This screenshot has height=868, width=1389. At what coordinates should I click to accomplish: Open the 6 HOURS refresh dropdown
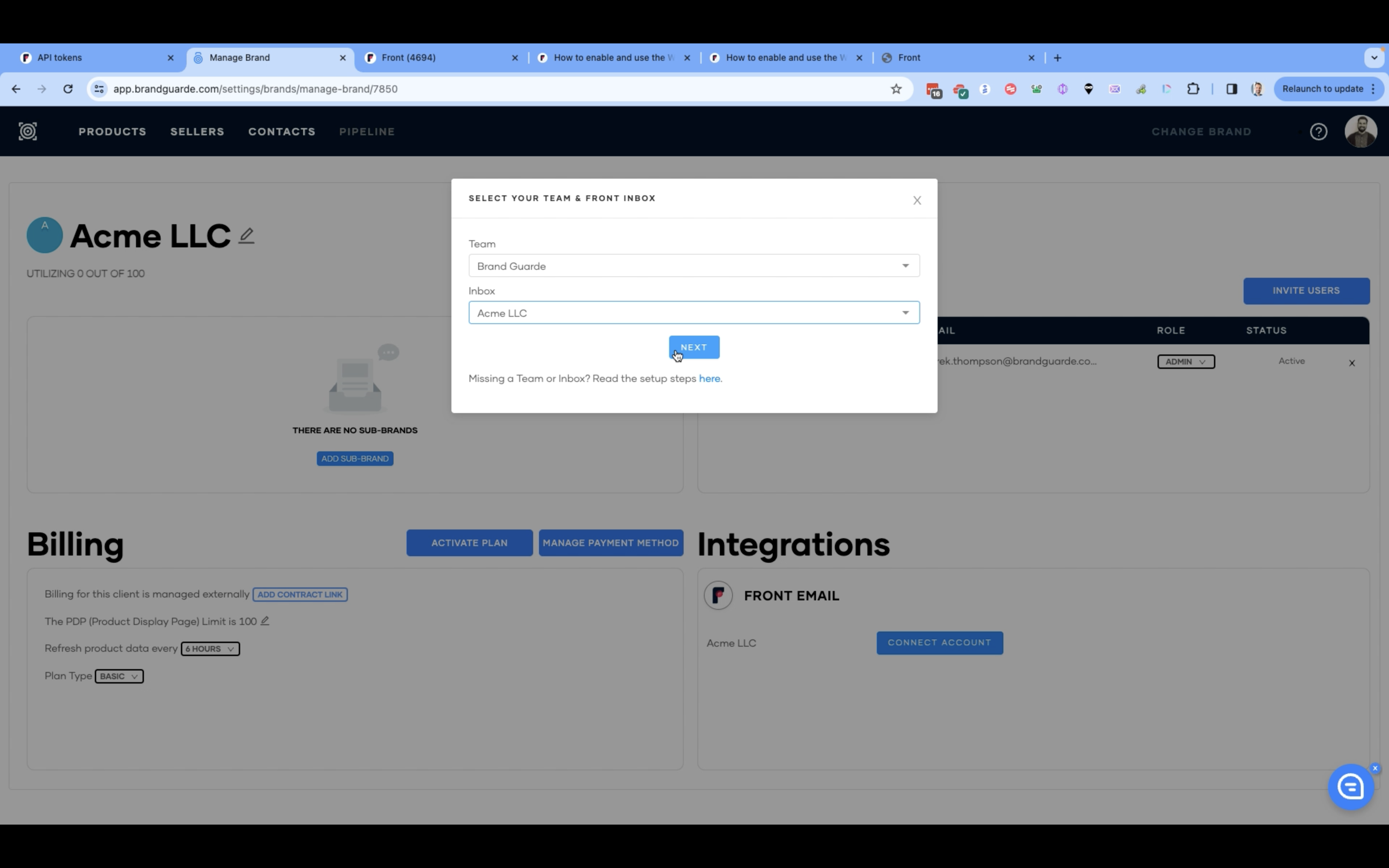(x=210, y=649)
